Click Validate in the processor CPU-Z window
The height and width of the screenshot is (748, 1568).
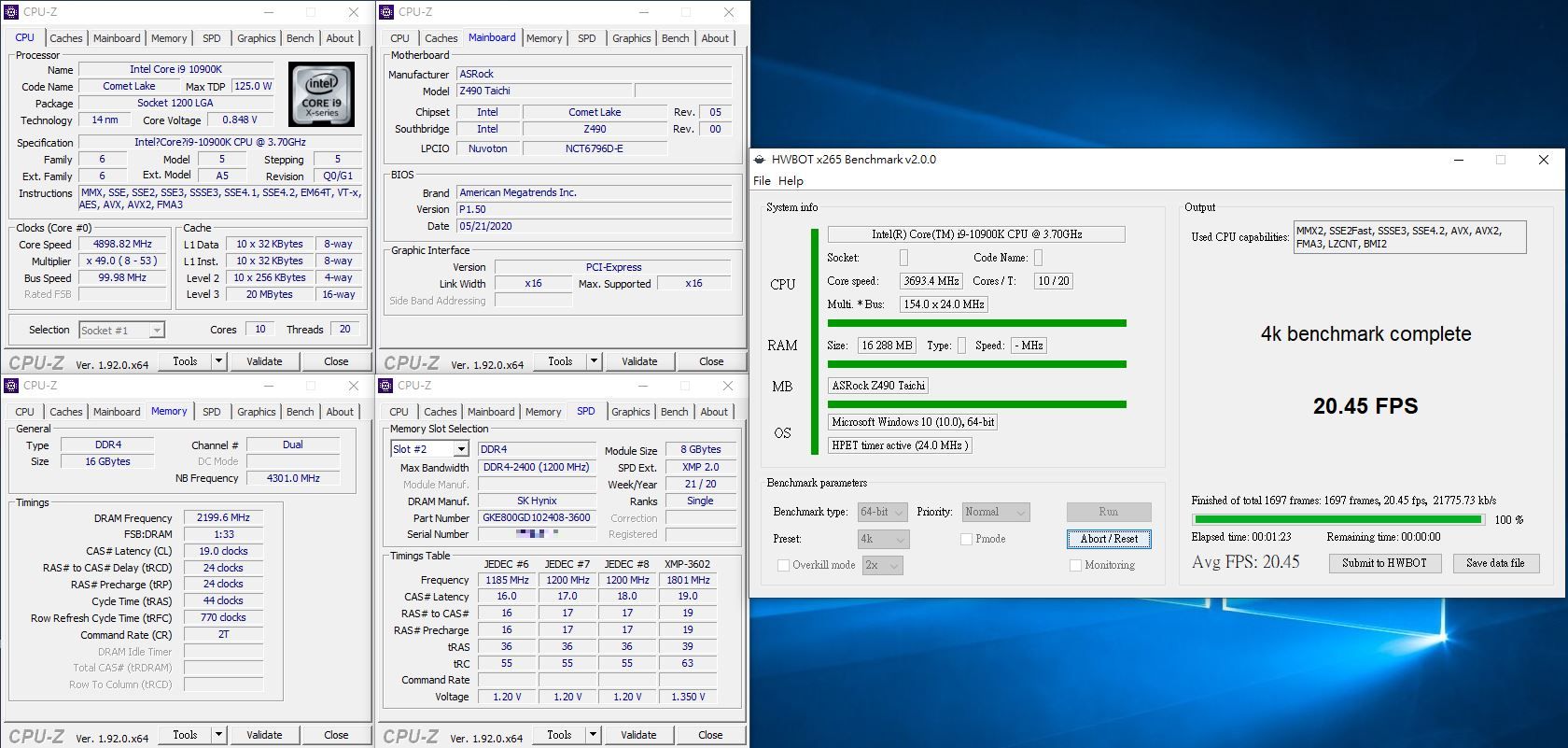click(x=264, y=361)
